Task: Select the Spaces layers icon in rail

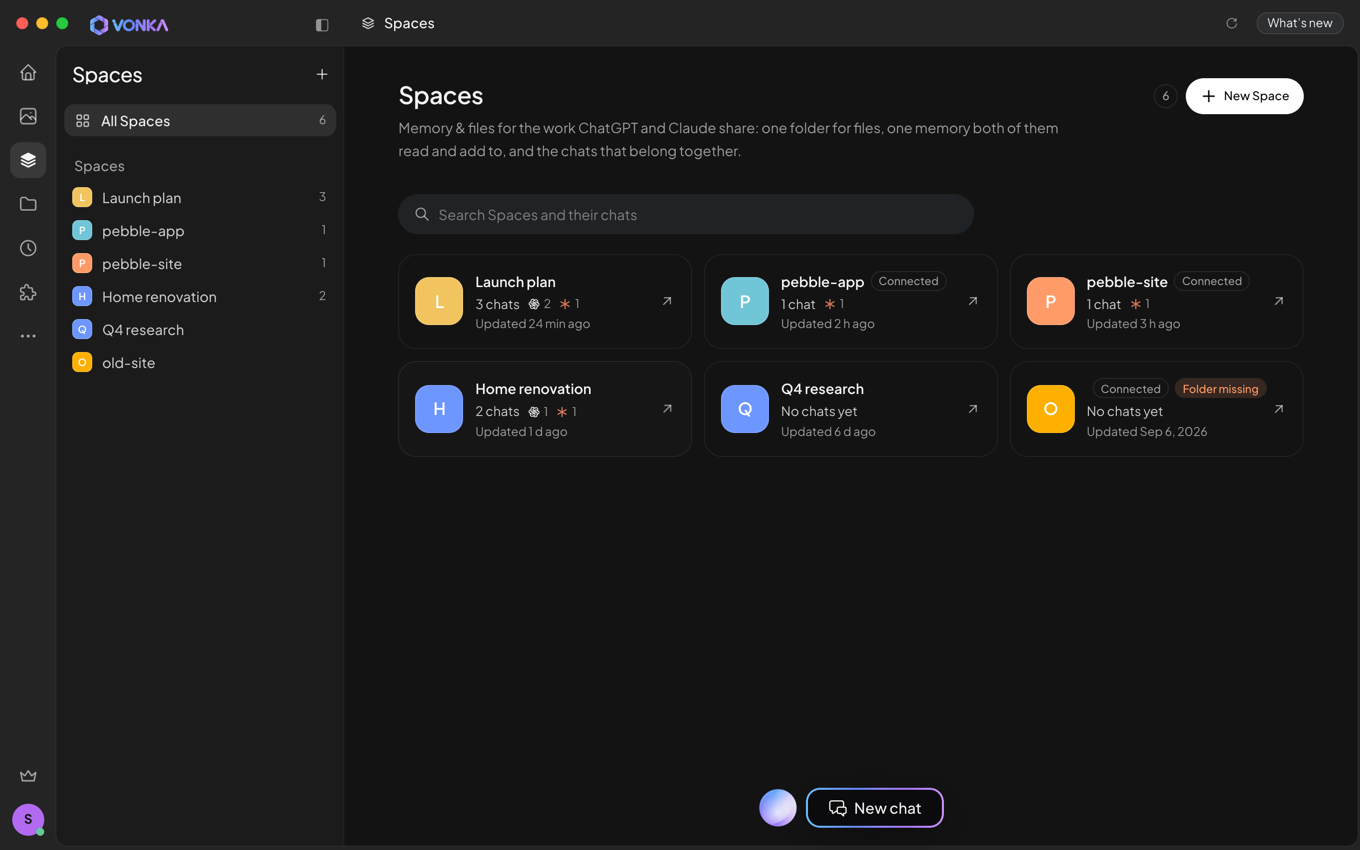Action: click(28, 160)
